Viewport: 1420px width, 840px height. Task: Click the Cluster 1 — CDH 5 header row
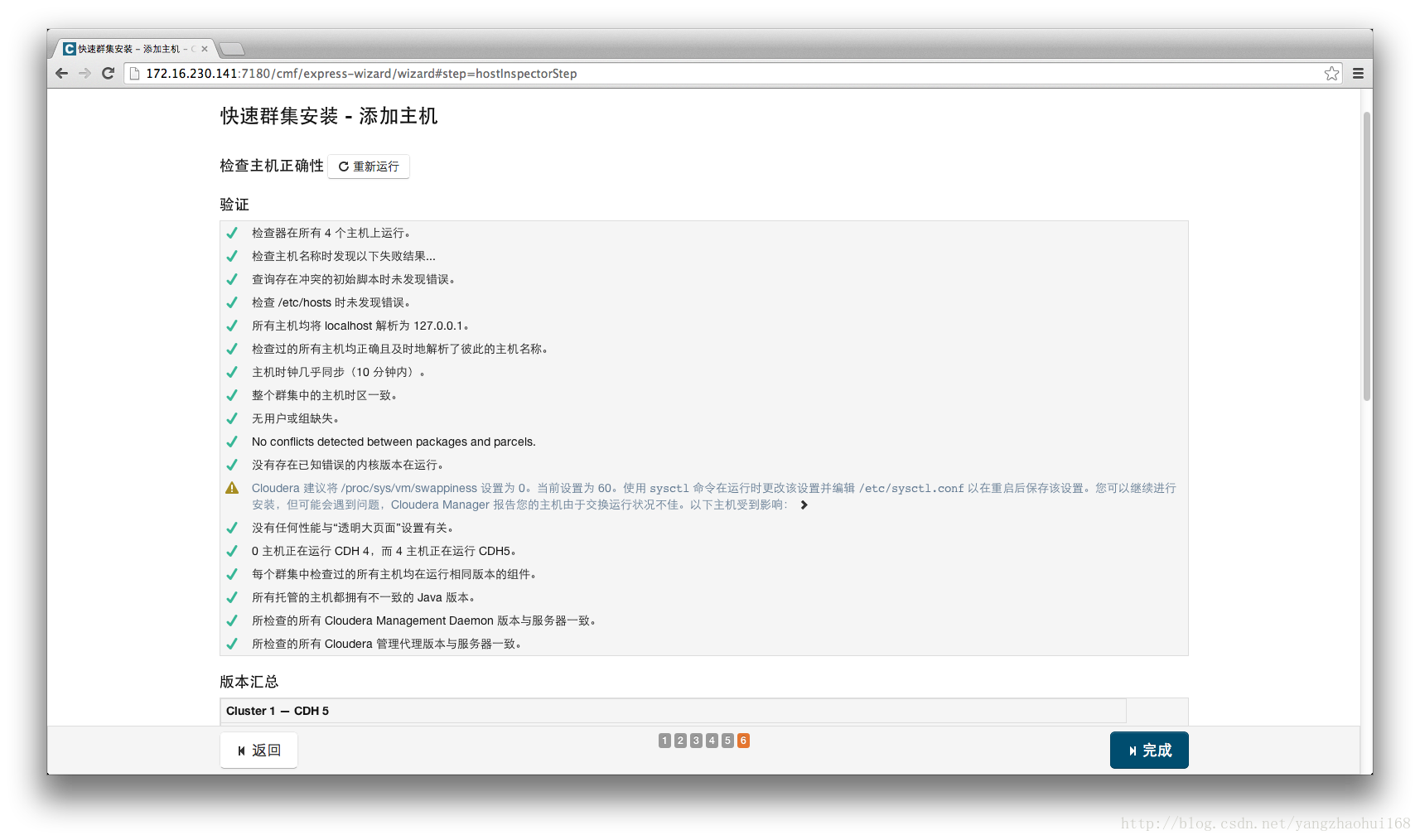coord(673,711)
